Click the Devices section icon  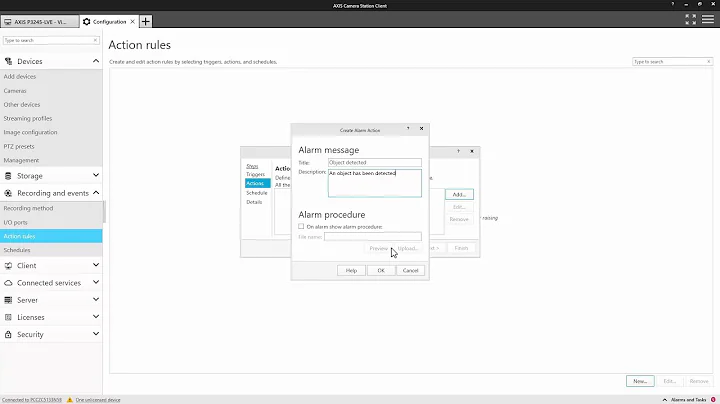click(x=8, y=61)
